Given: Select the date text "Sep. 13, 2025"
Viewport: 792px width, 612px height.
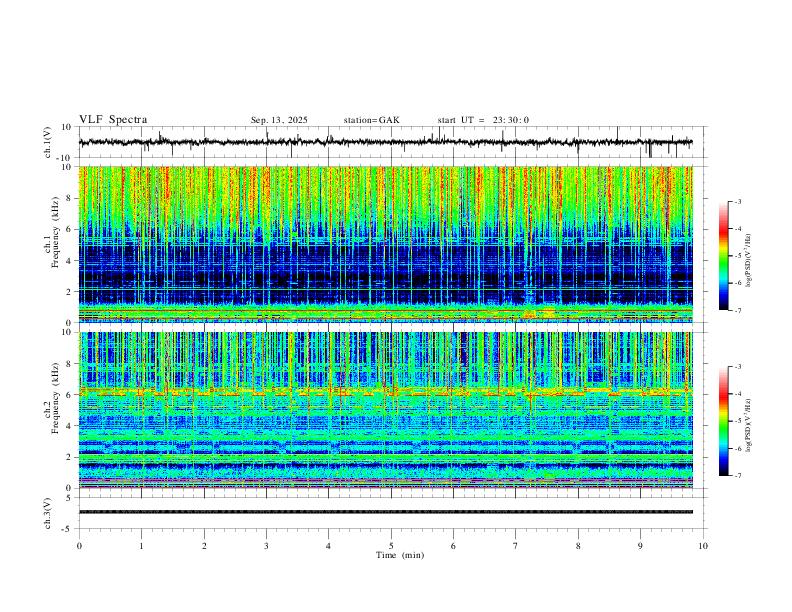Looking at the screenshot, I should 279,120.
